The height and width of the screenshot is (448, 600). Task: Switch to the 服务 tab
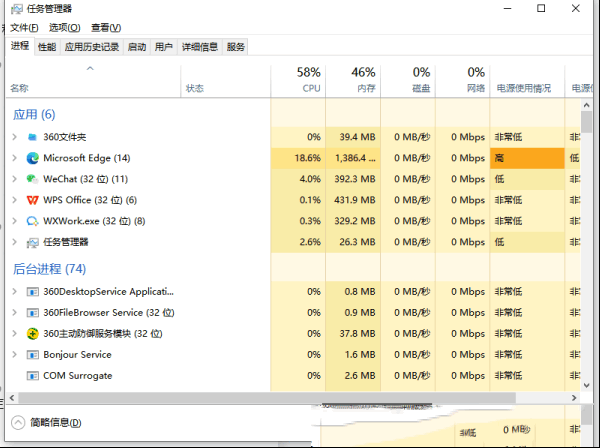click(235, 47)
